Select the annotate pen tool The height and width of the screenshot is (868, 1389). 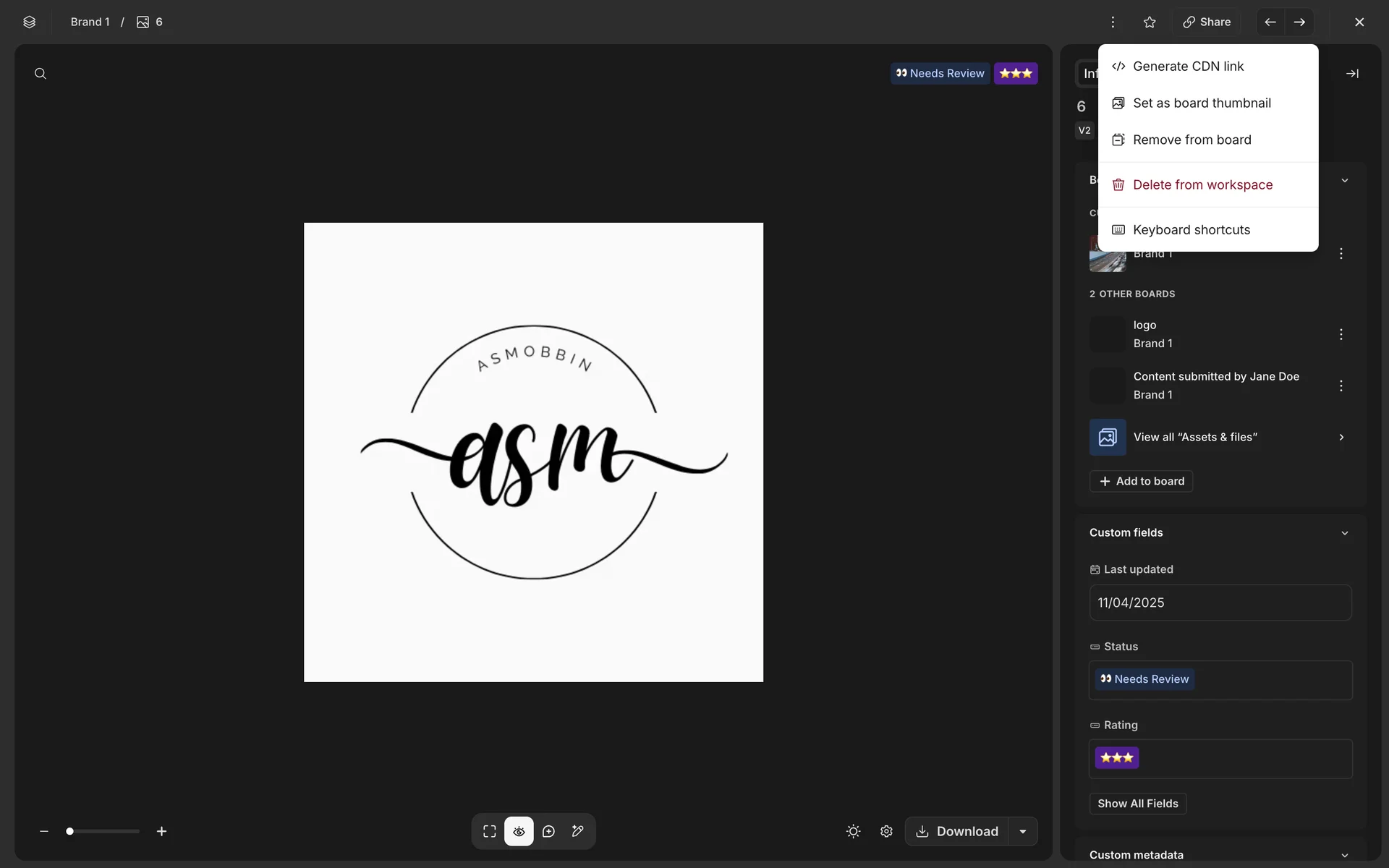point(577,831)
